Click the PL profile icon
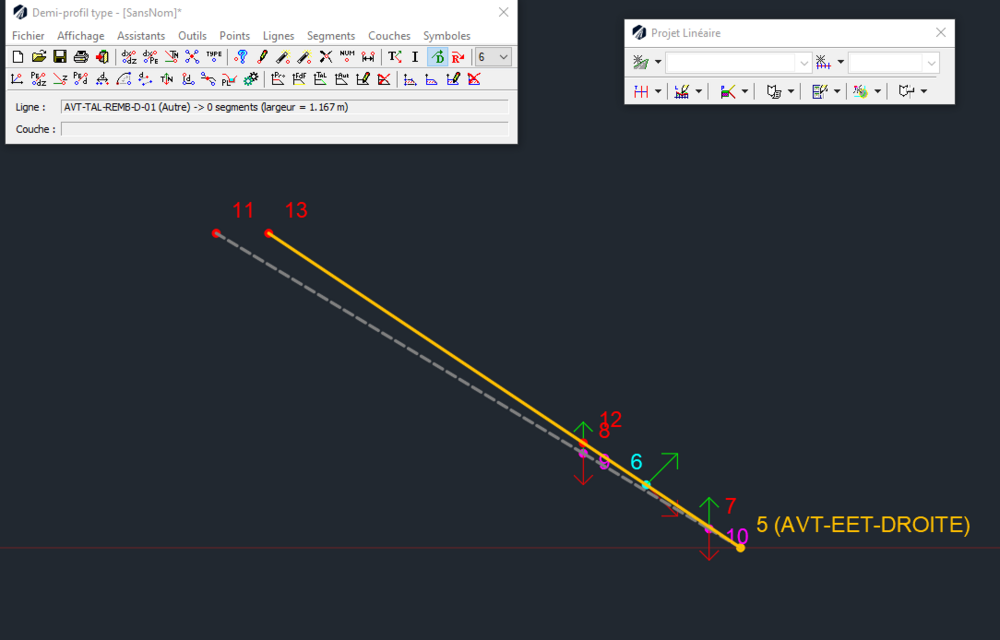This screenshot has height=640, width=1000. click(x=229, y=79)
